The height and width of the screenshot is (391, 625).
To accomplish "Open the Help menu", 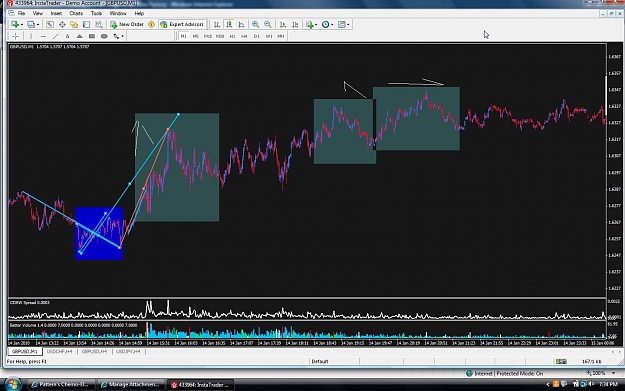I will (x=139, y=13).
